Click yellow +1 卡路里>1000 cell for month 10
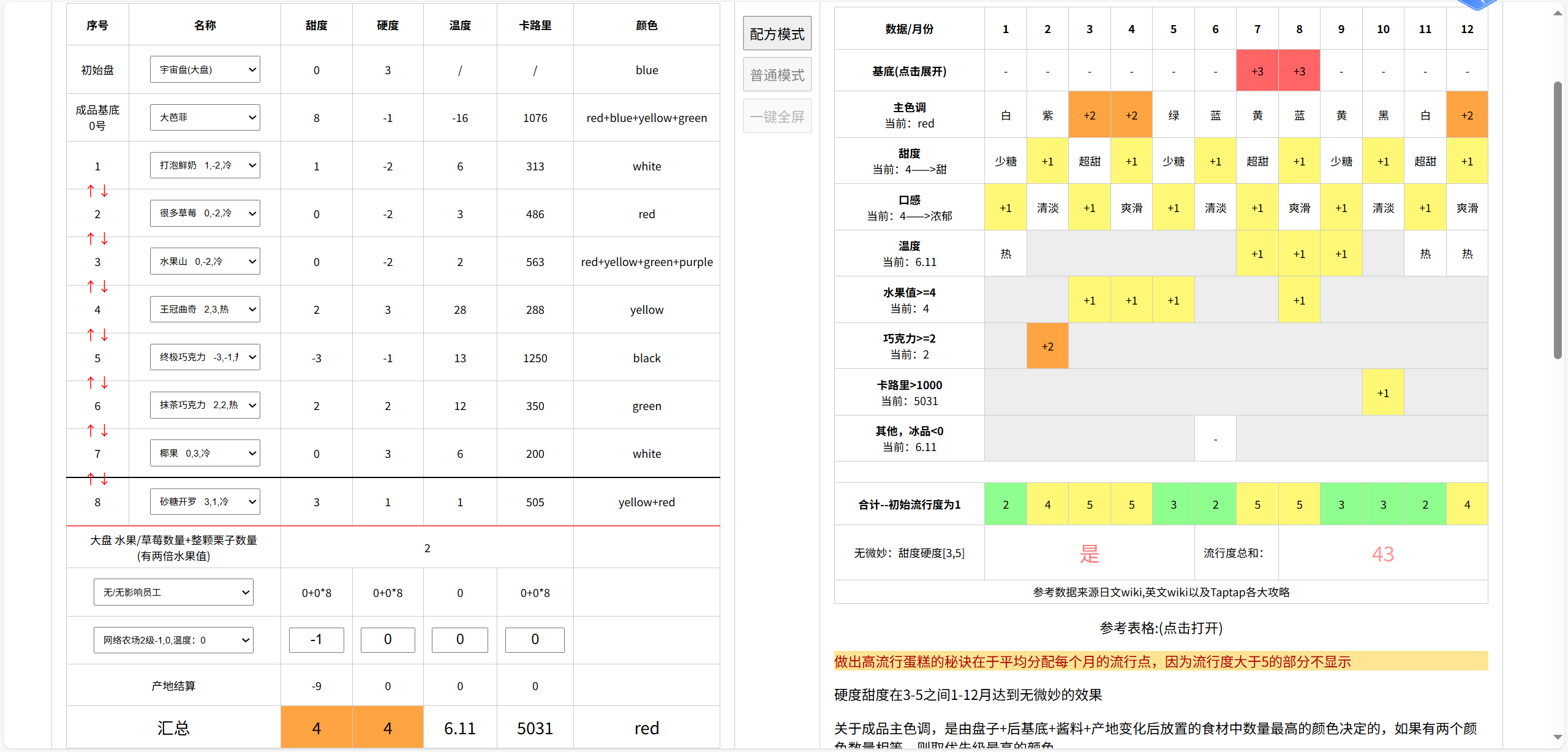The height and width of the screenshot is (752, 1568). click(x=1383, y=393)
